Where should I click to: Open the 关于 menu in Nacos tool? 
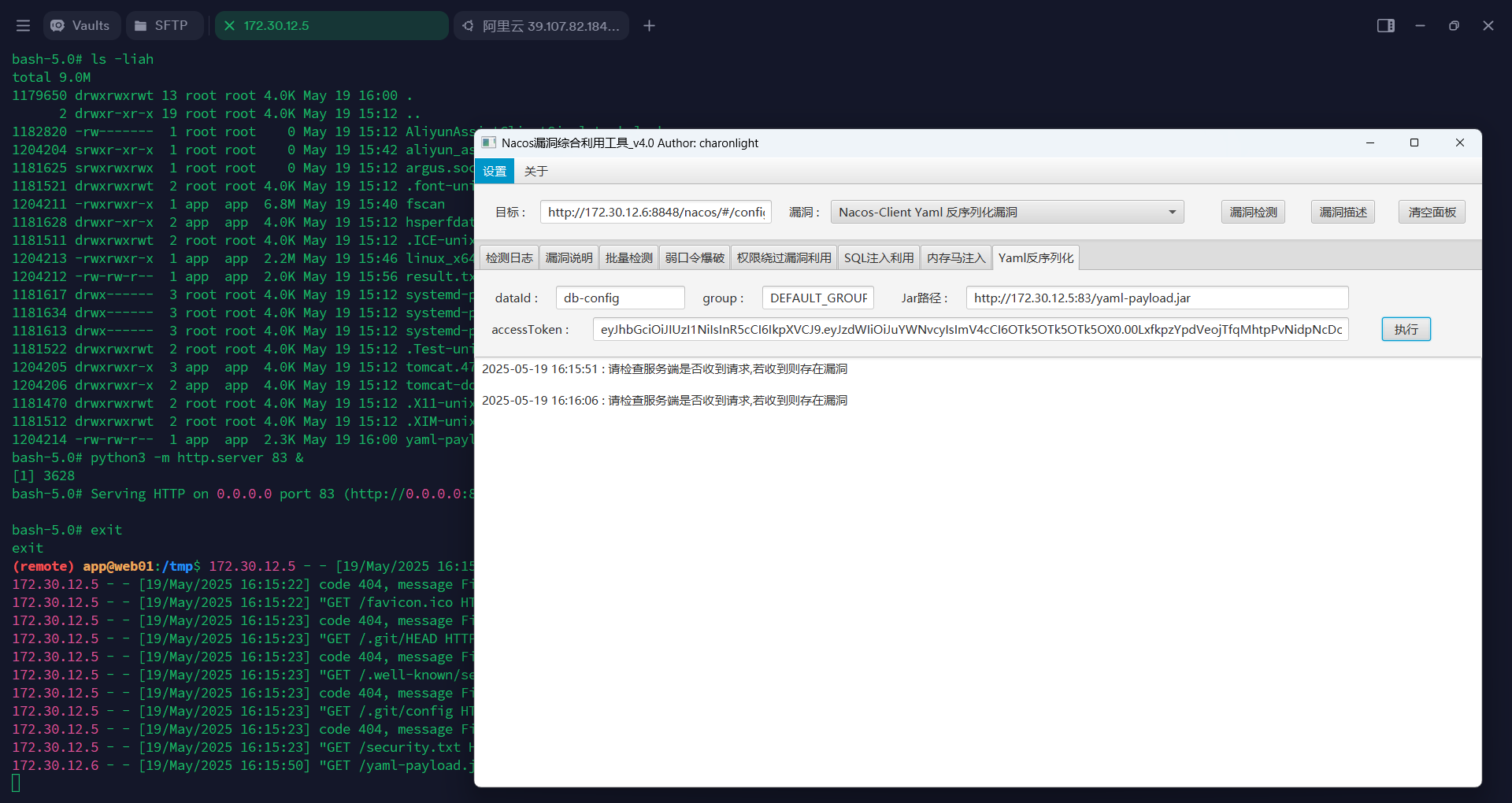click(x=536, y=171)
